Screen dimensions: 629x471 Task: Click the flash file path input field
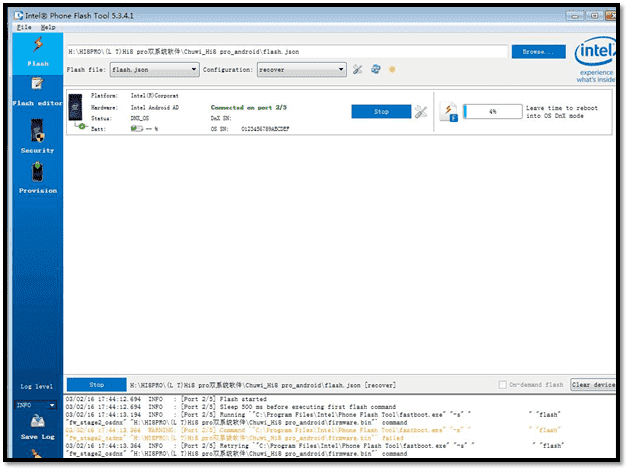point(287,52)
